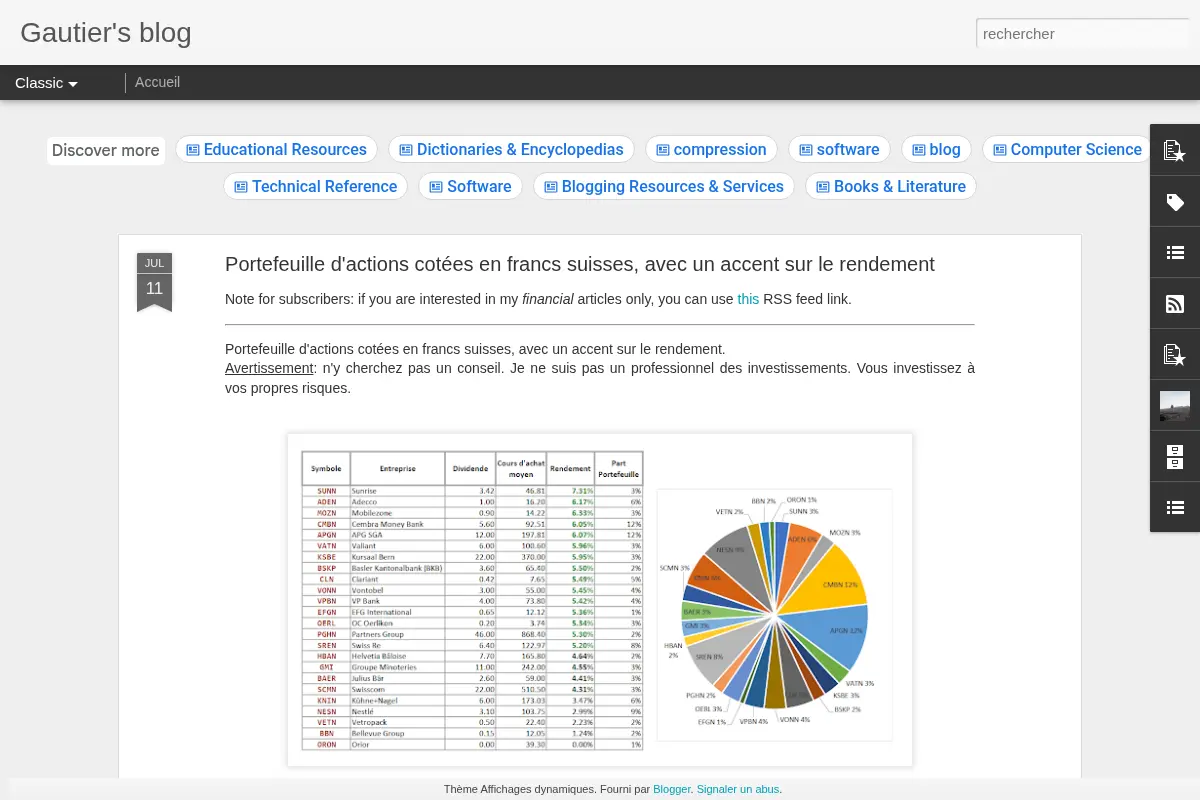Open document-star gadget below the RSS icon

1175,355
